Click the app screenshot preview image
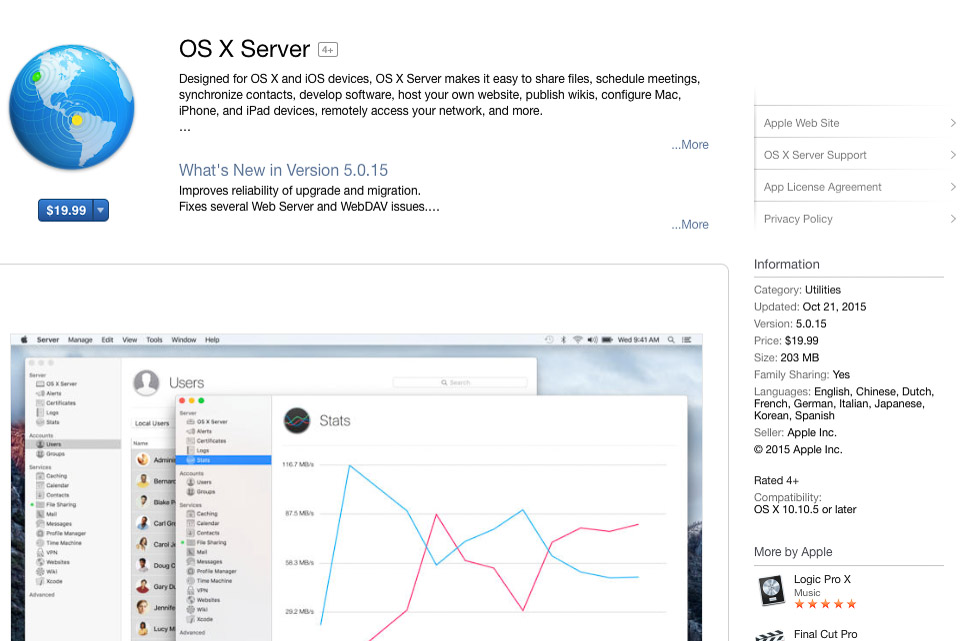 (356, 487)
